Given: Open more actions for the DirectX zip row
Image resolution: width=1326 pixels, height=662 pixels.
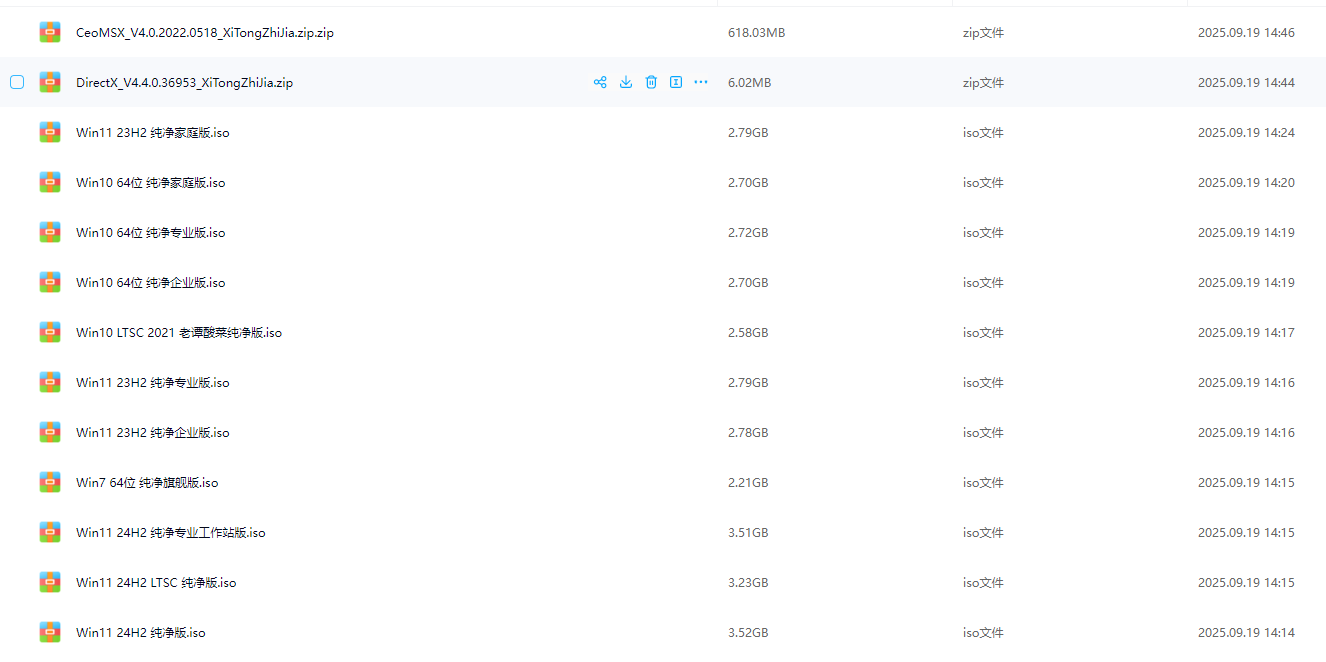Looking at the screenshot, I should [701, 82].
